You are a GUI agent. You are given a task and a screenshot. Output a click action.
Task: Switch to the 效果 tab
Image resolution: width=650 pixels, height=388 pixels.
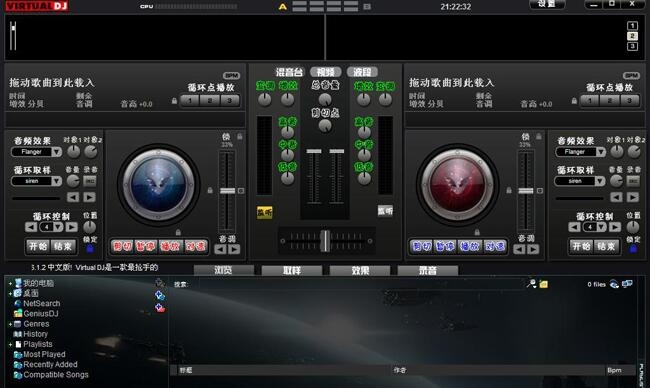360,271
